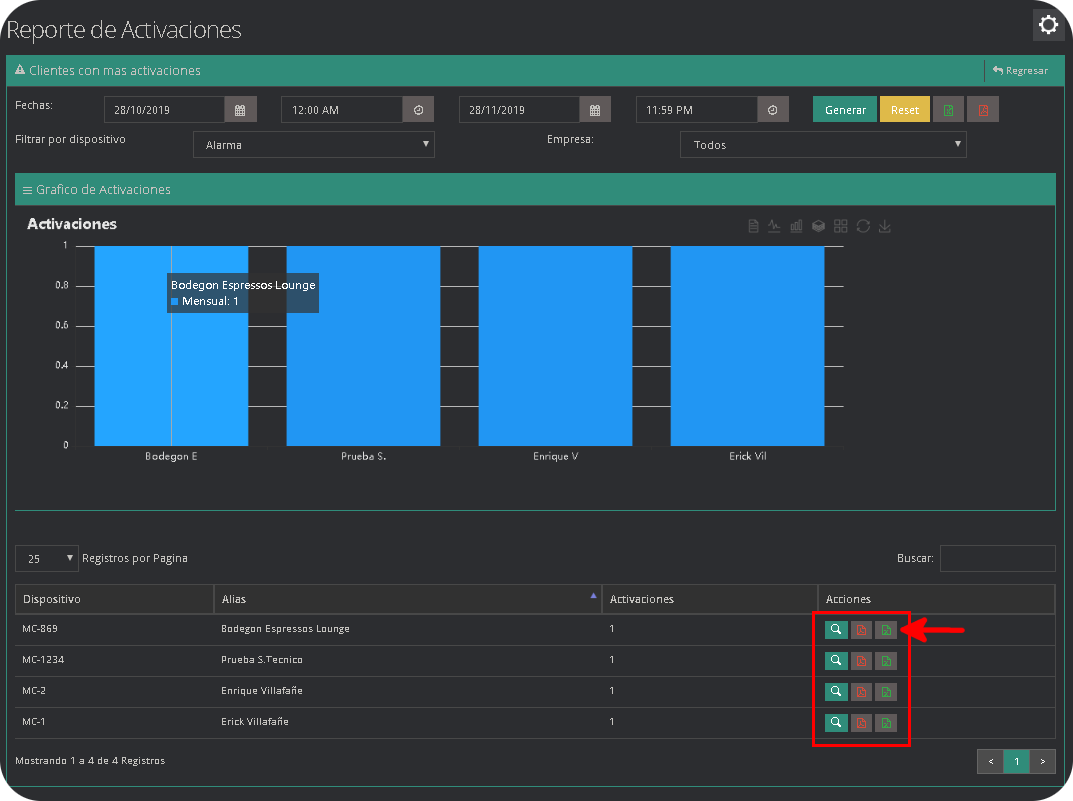Refresh the Activaciones chart
Screen dimensions: 1073x801
coord(863,226)
